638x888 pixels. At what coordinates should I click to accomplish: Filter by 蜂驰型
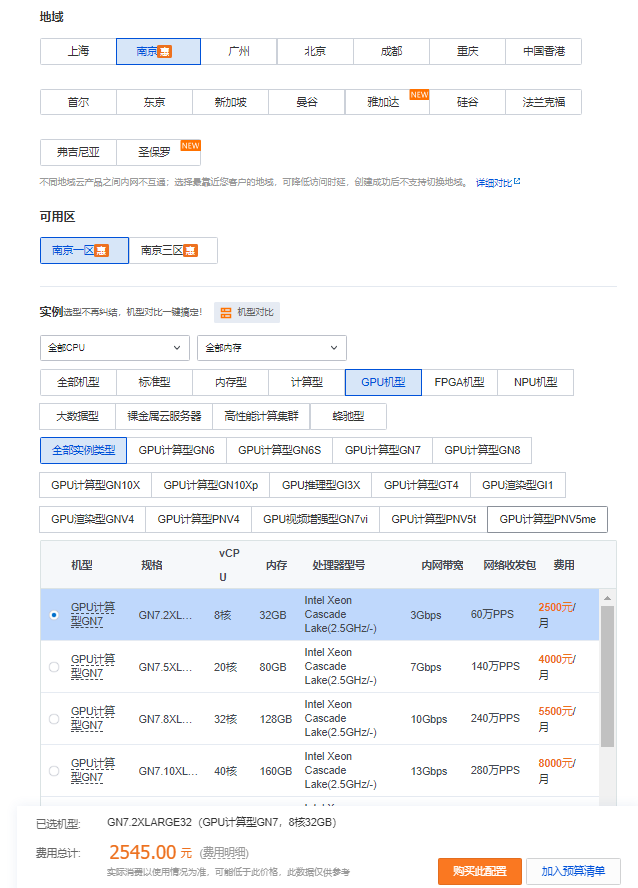pyautogui.click(x=349, y=416)
